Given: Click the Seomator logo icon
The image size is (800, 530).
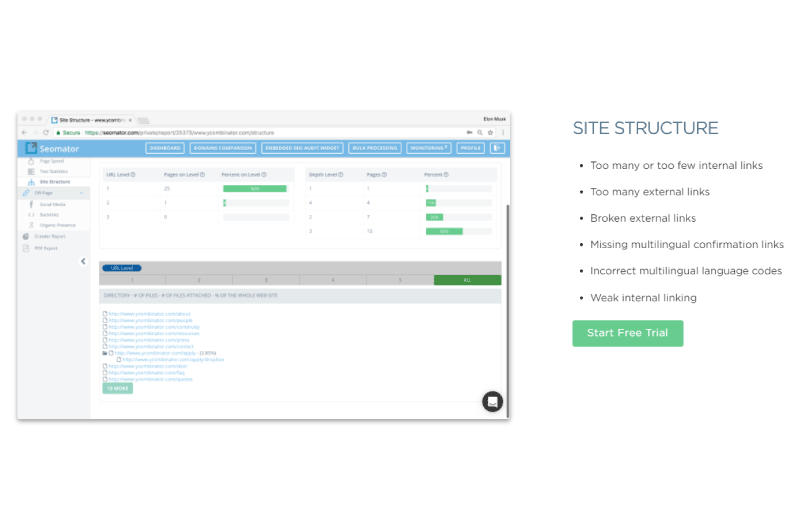Looking at the screenshot, I should pyautogui.click(x=31, y=148).
